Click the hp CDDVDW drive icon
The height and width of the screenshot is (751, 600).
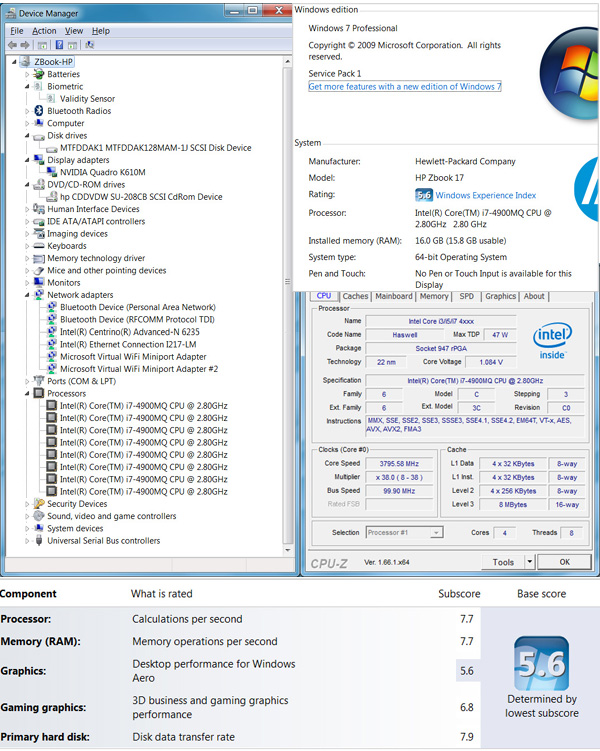[52, 196]
